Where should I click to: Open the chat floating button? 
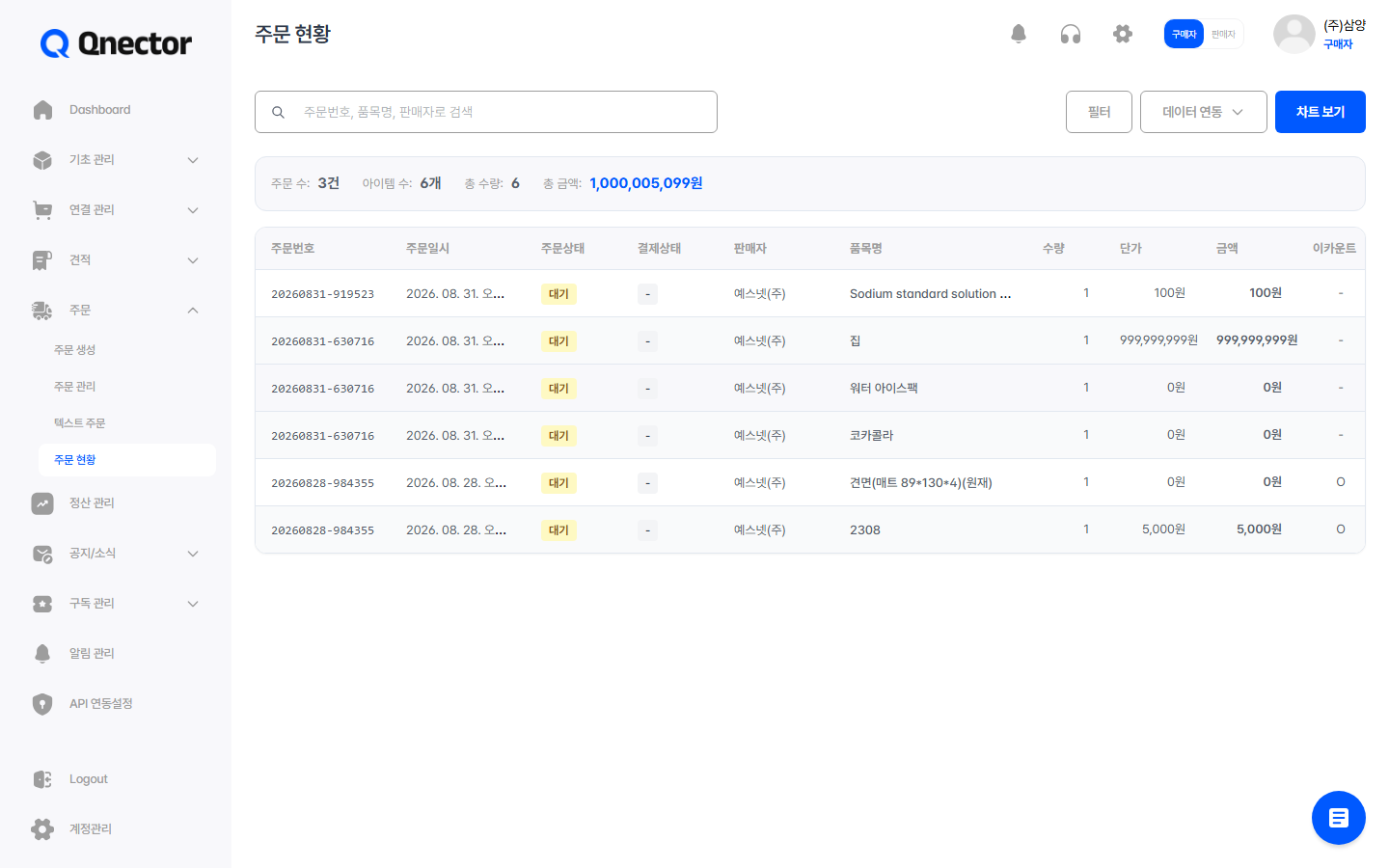[x=1339, y=818]
